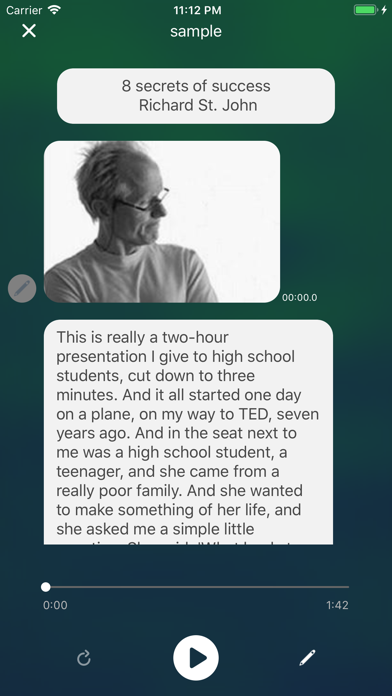Tap the battery indicator icon

click(366, 10)
